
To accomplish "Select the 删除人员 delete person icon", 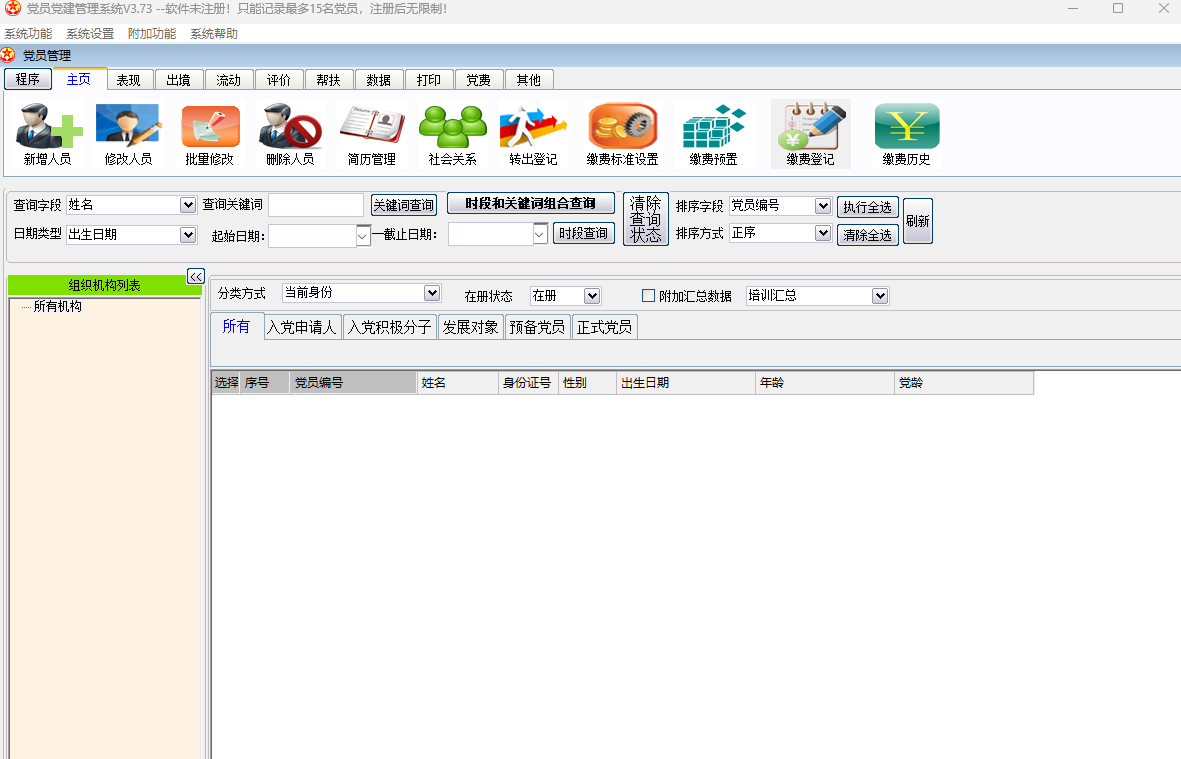I will (290, 135).
